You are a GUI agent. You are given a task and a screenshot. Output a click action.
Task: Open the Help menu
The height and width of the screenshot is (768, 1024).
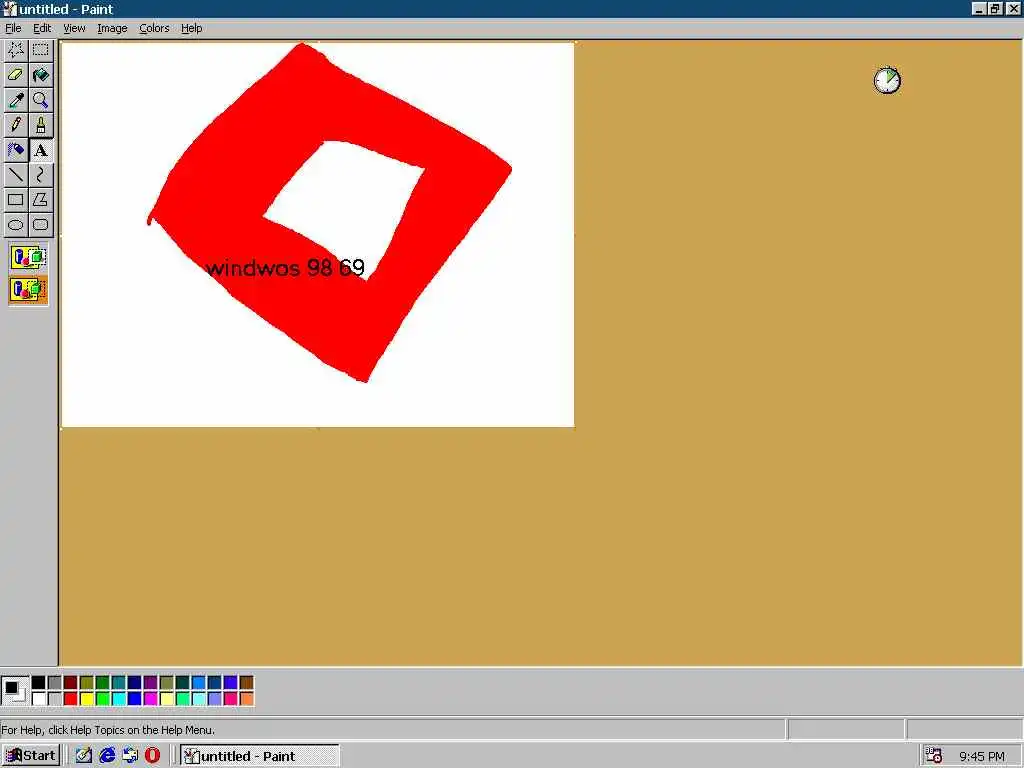point(191,28)
